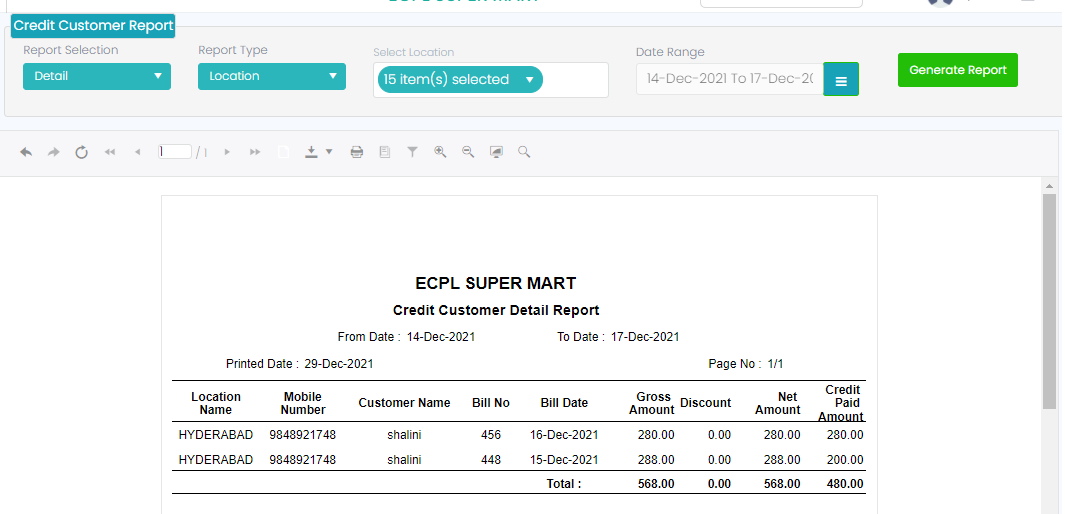
Task: Click the credit paid amount 200.00
Action: (x=845, y=460)
